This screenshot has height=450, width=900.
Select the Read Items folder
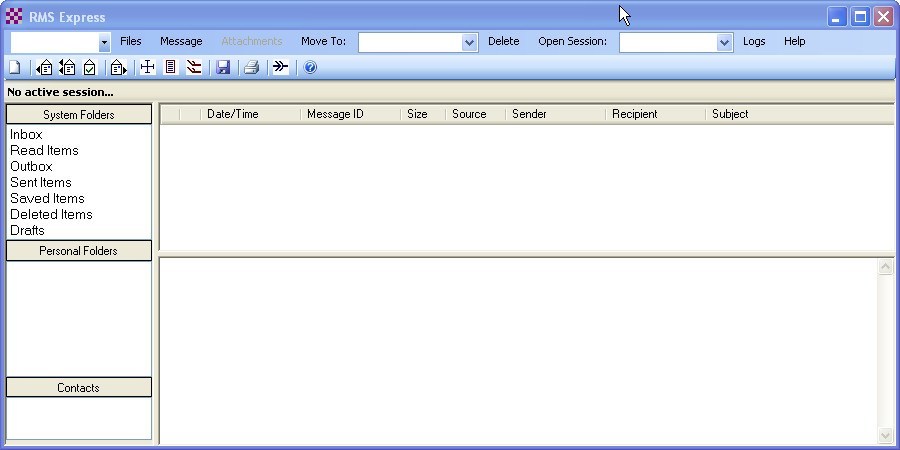coord(44,150)
